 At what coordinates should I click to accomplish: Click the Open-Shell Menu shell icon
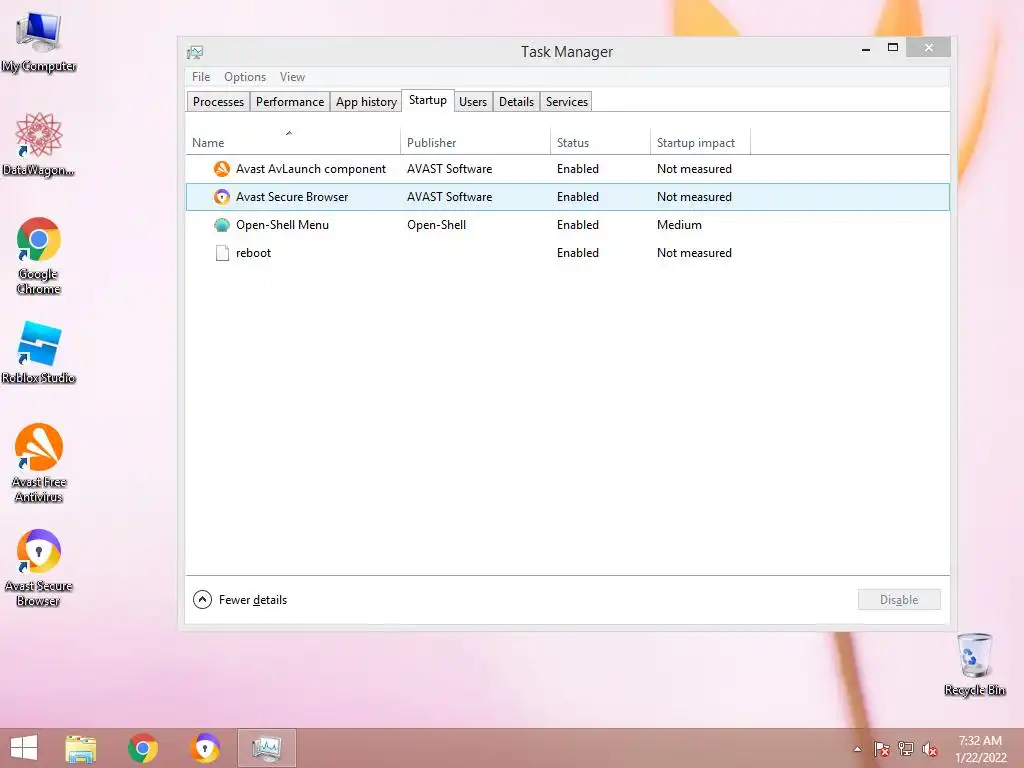(222, 225)
